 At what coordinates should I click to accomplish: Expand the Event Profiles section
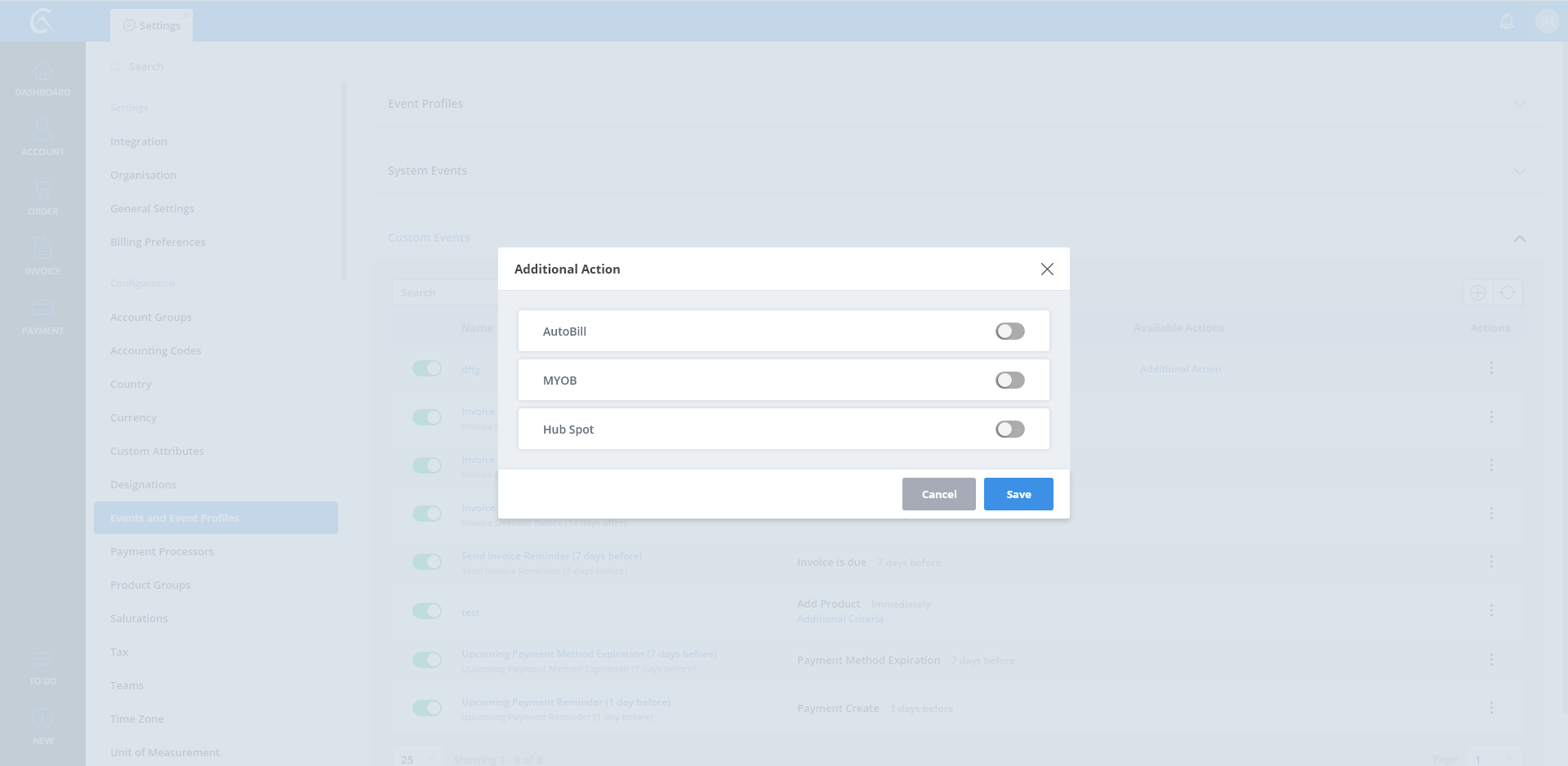pyautogui.click(x=1519, y=104)
